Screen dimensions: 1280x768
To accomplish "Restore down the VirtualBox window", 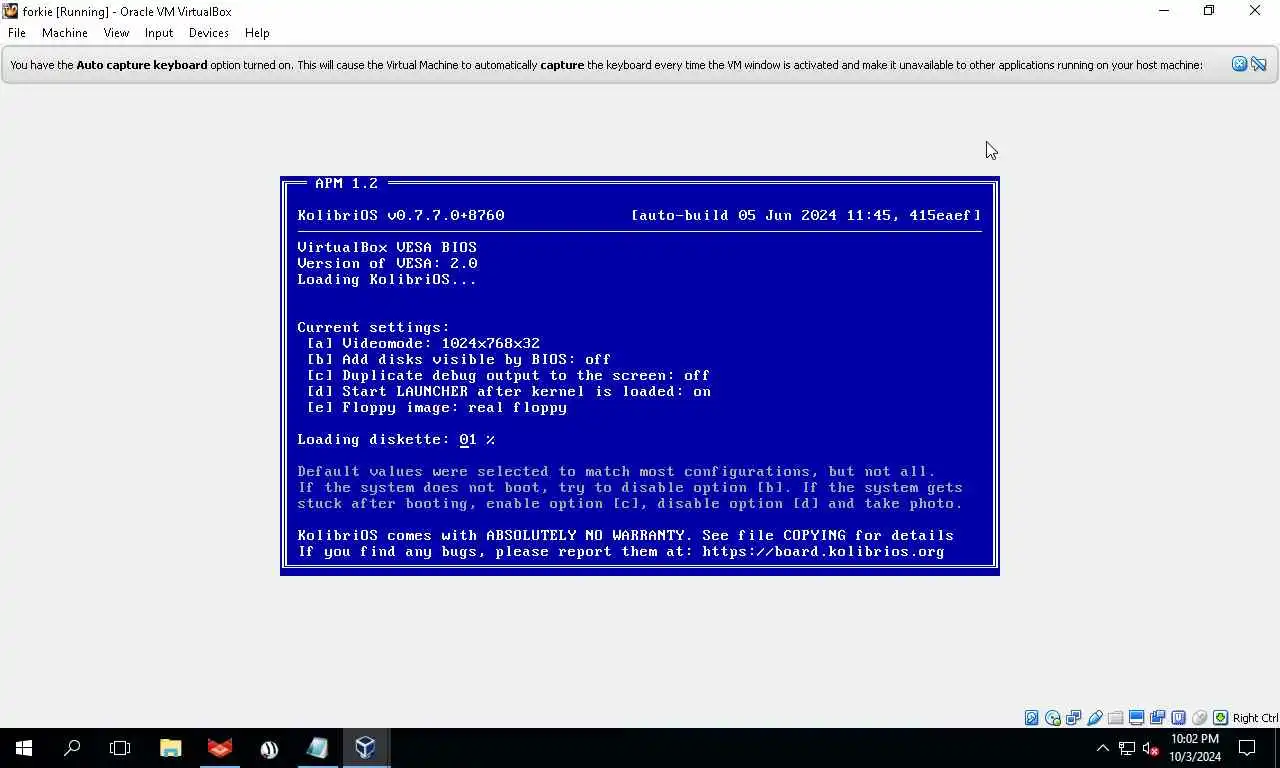I will point(1209,11).
